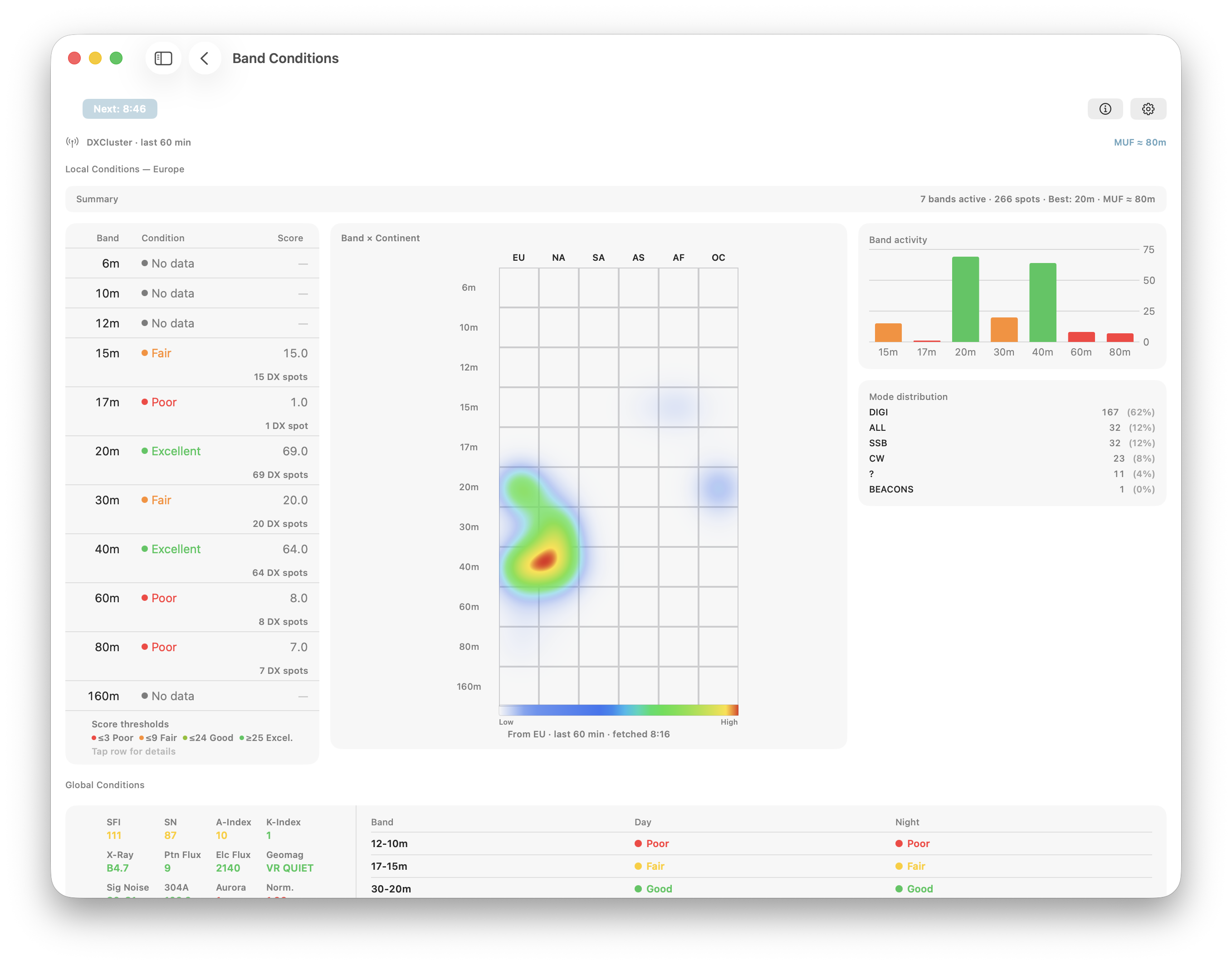Click the Next: 8:46 refresh badge
The height and width of the screenshot is (965, 1232).
[x=120, y=109]
